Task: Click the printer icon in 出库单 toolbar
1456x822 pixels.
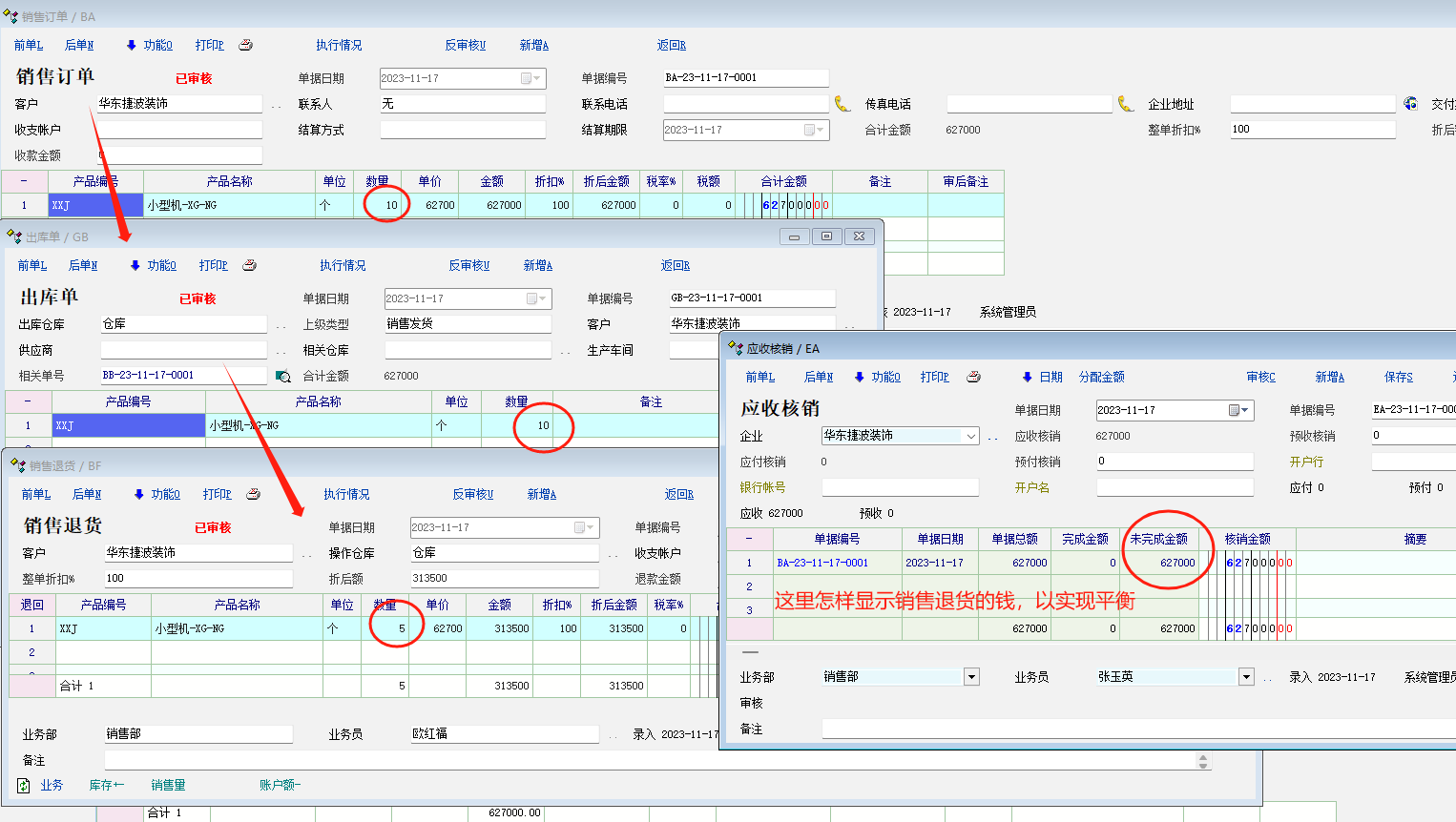Action: point(249,265)
